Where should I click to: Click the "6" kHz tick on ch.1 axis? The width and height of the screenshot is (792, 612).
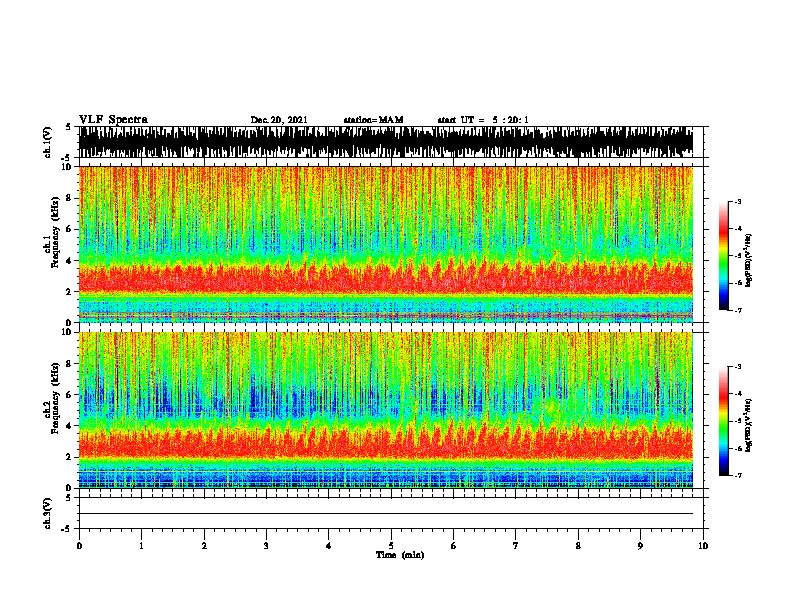point(69,229)
